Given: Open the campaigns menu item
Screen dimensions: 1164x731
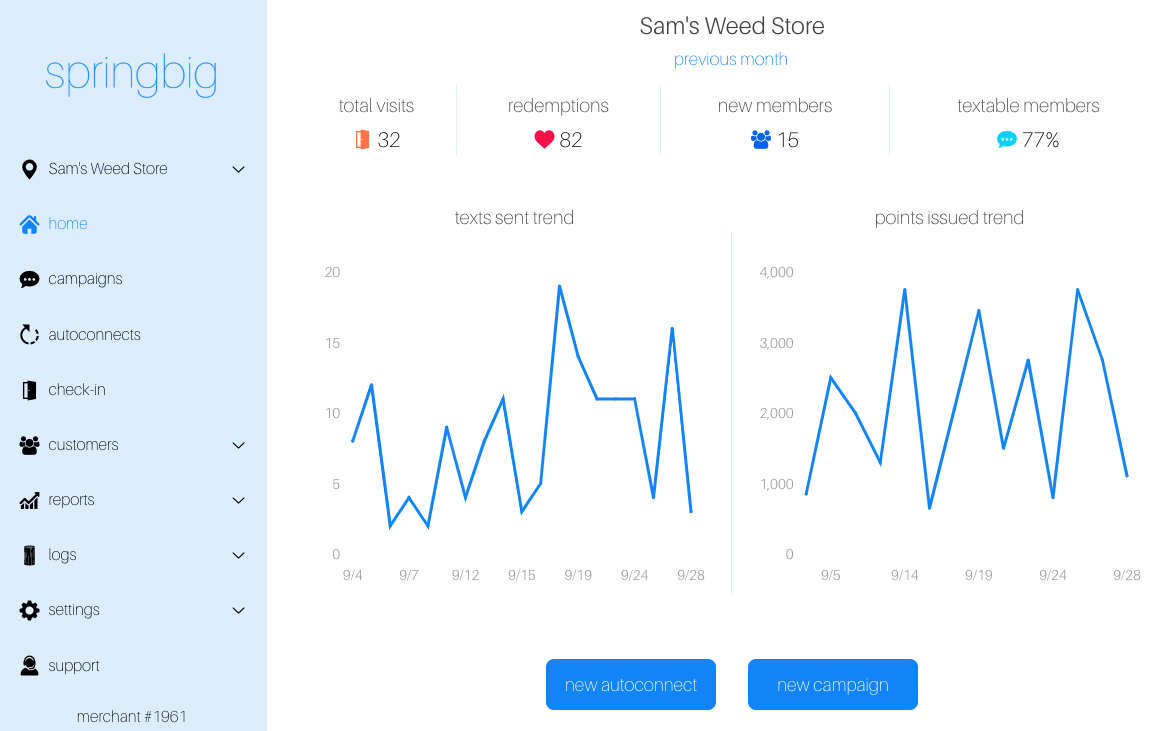Looking at the screenshot, I should (x=85, y=279).
